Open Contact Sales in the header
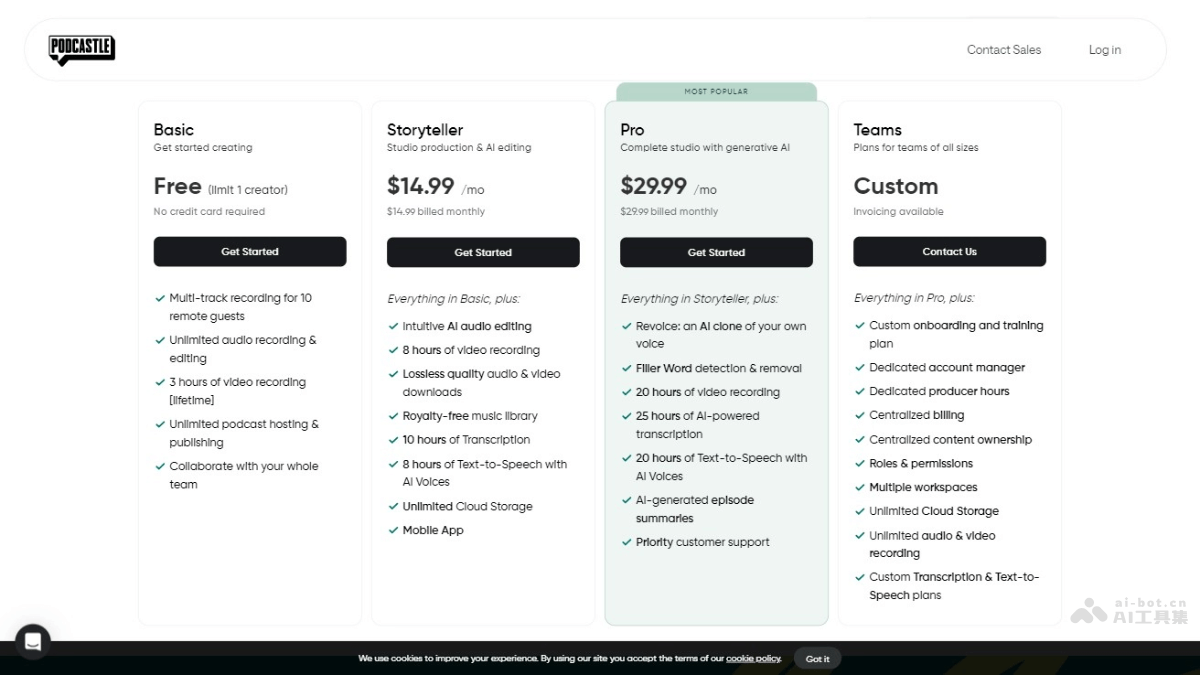The height and width of the screenshot is (675, 1200). click(1003, 50)
